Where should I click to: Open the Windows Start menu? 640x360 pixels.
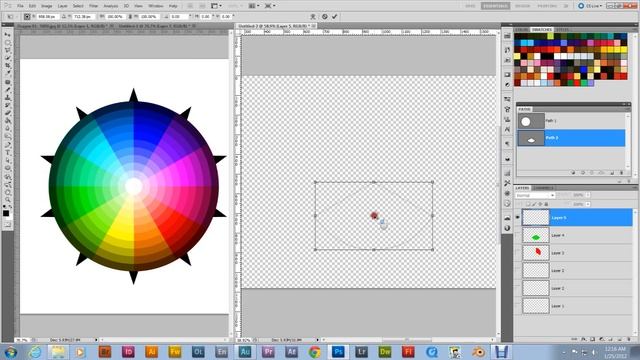(11, 351)
